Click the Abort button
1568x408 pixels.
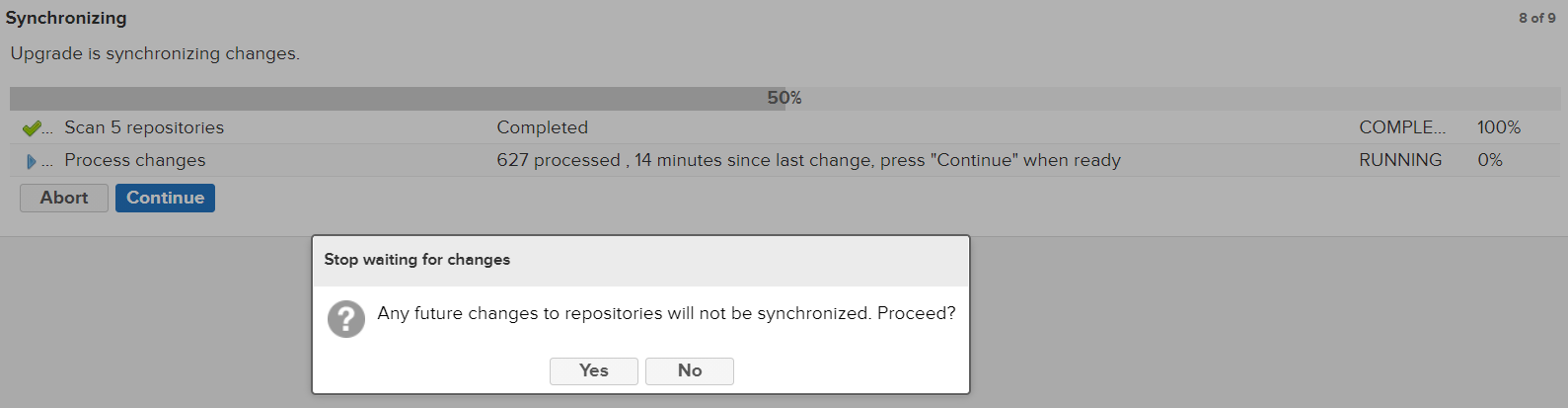[x=64, y=198]
